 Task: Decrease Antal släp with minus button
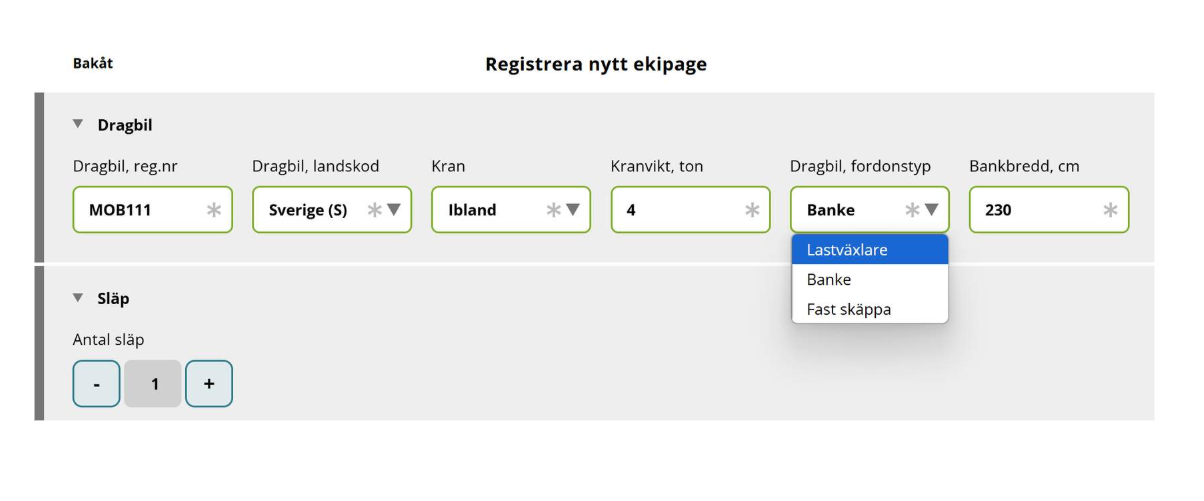pos(96,384)
